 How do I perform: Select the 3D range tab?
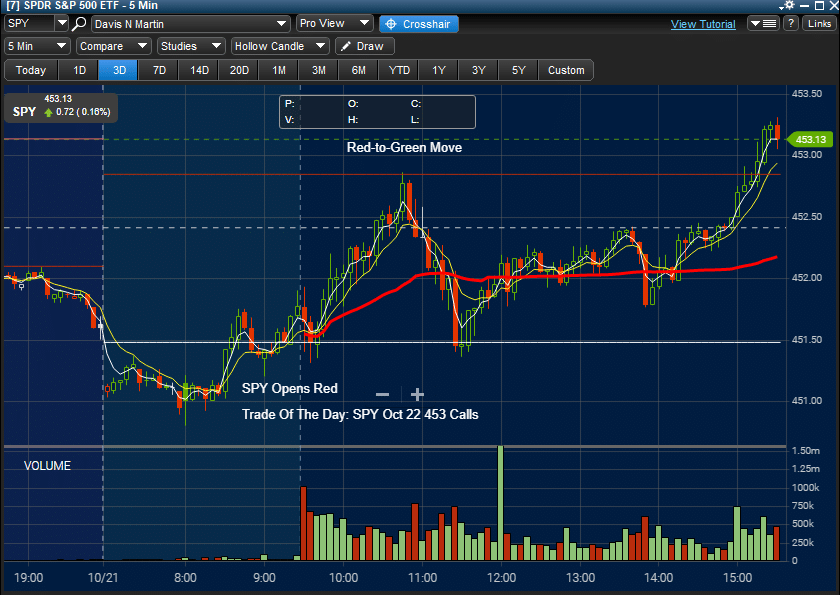119,70
